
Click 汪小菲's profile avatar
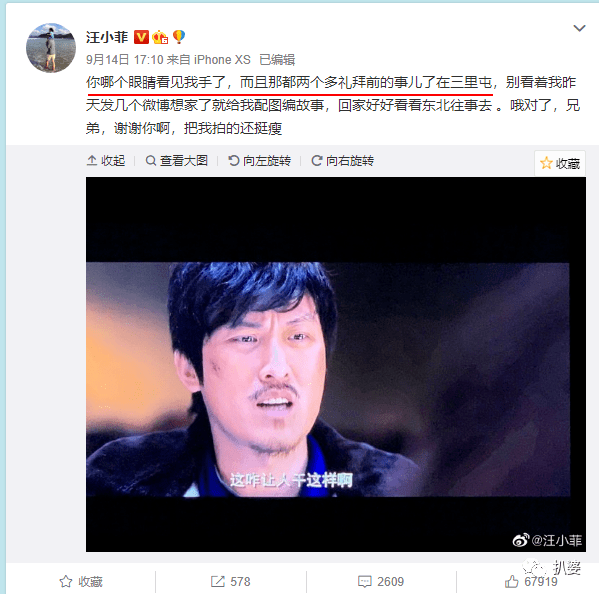coord(51,48)
